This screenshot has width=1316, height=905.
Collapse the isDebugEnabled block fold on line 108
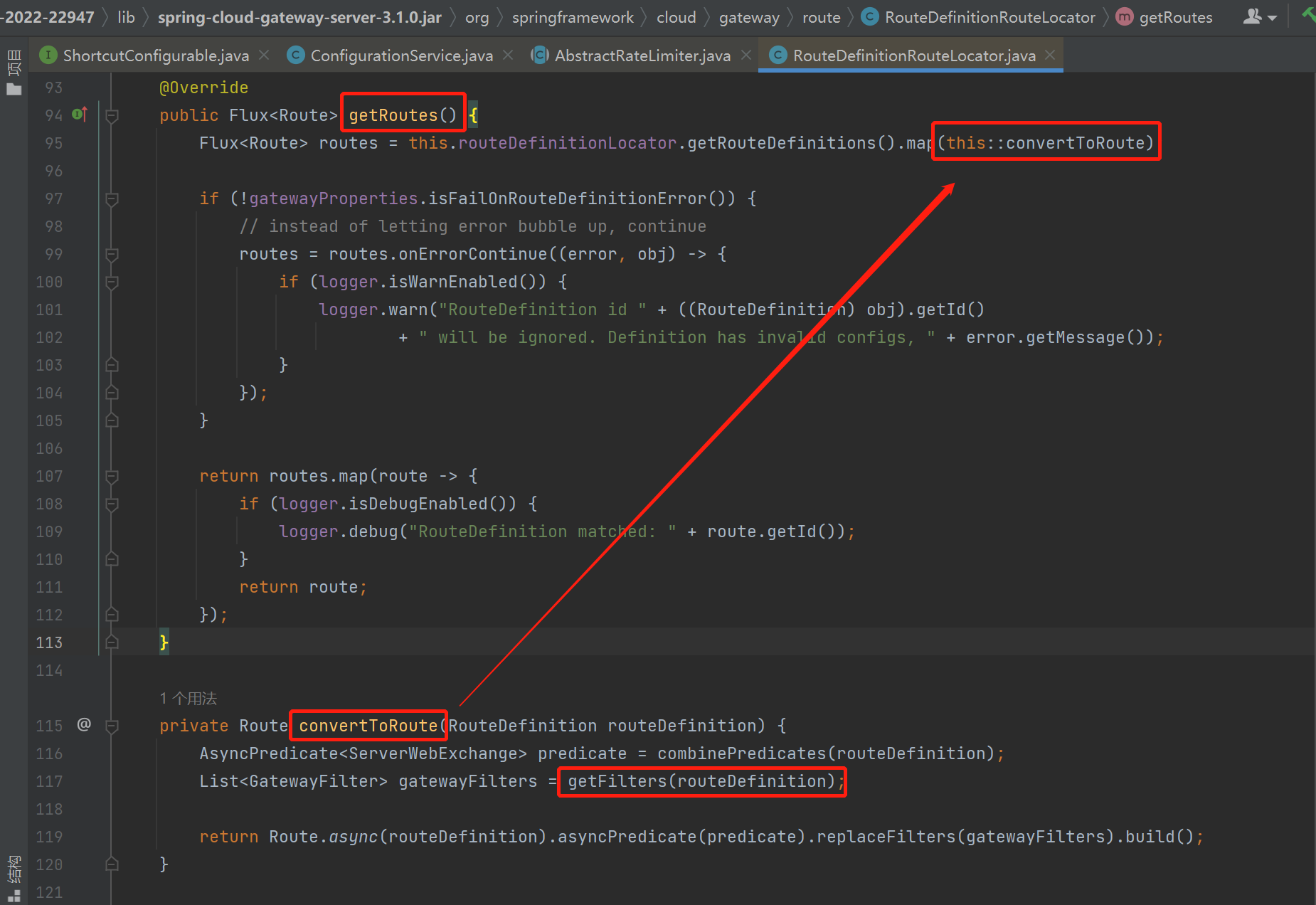click(112, 504)
